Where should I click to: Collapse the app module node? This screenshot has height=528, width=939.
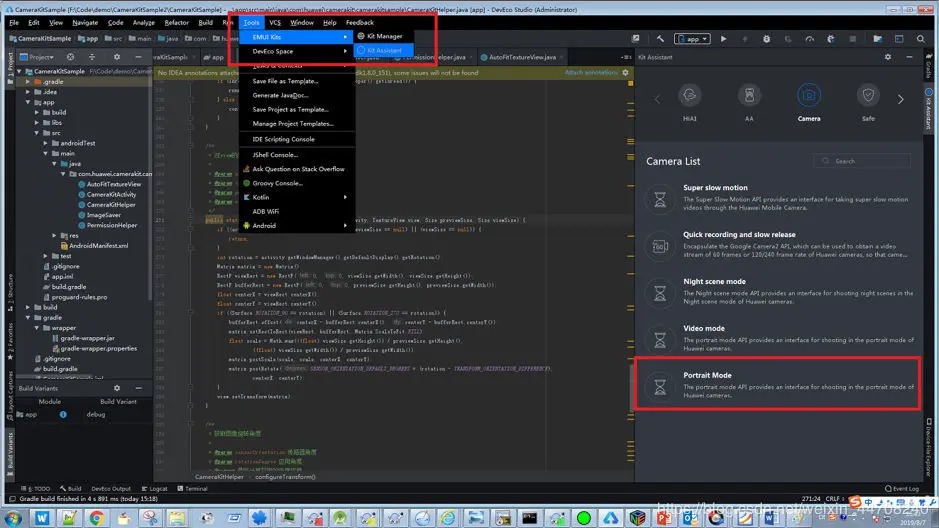[28, 102]
